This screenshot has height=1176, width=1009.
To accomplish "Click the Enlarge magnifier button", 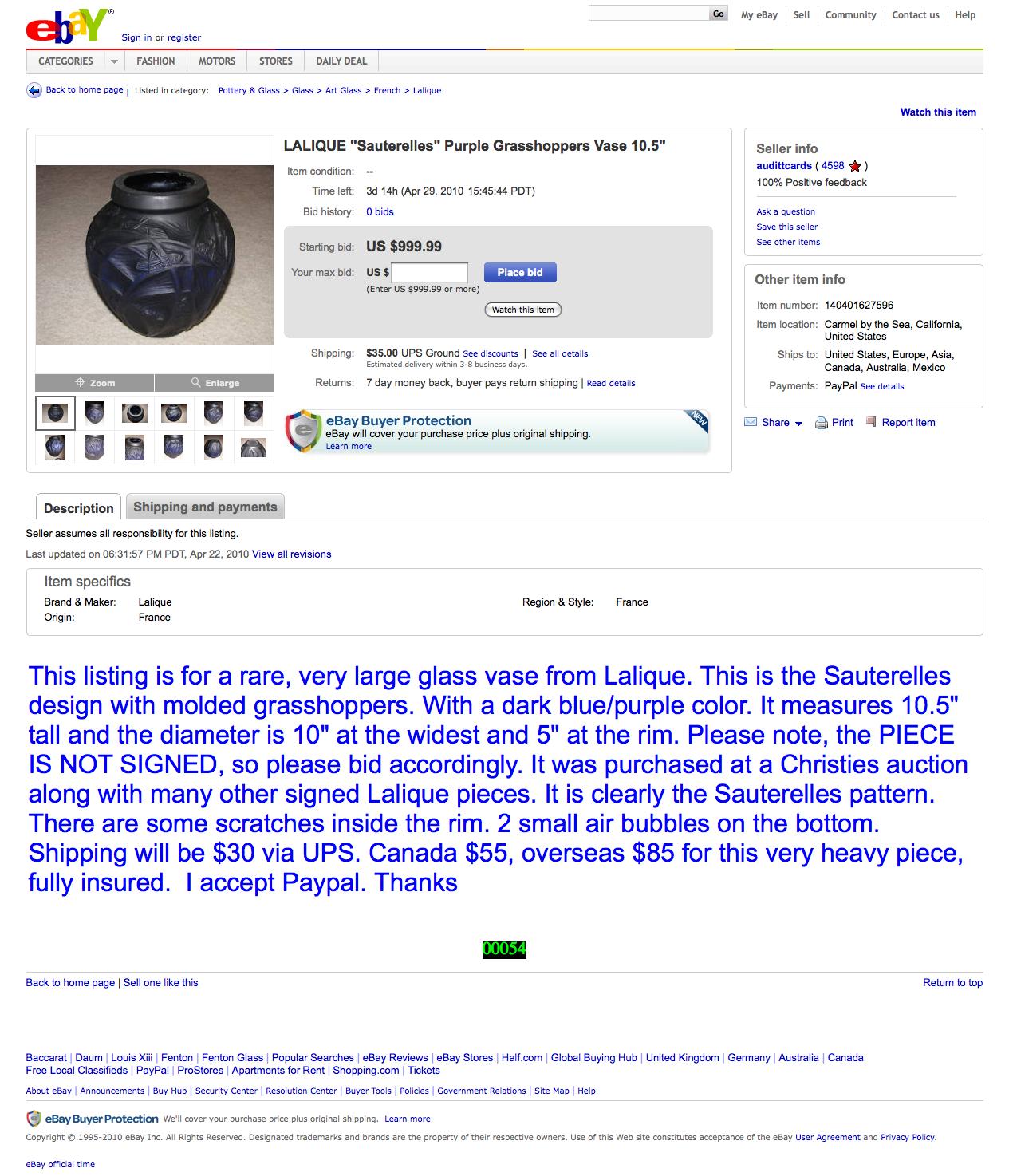I will click(215, 383).
